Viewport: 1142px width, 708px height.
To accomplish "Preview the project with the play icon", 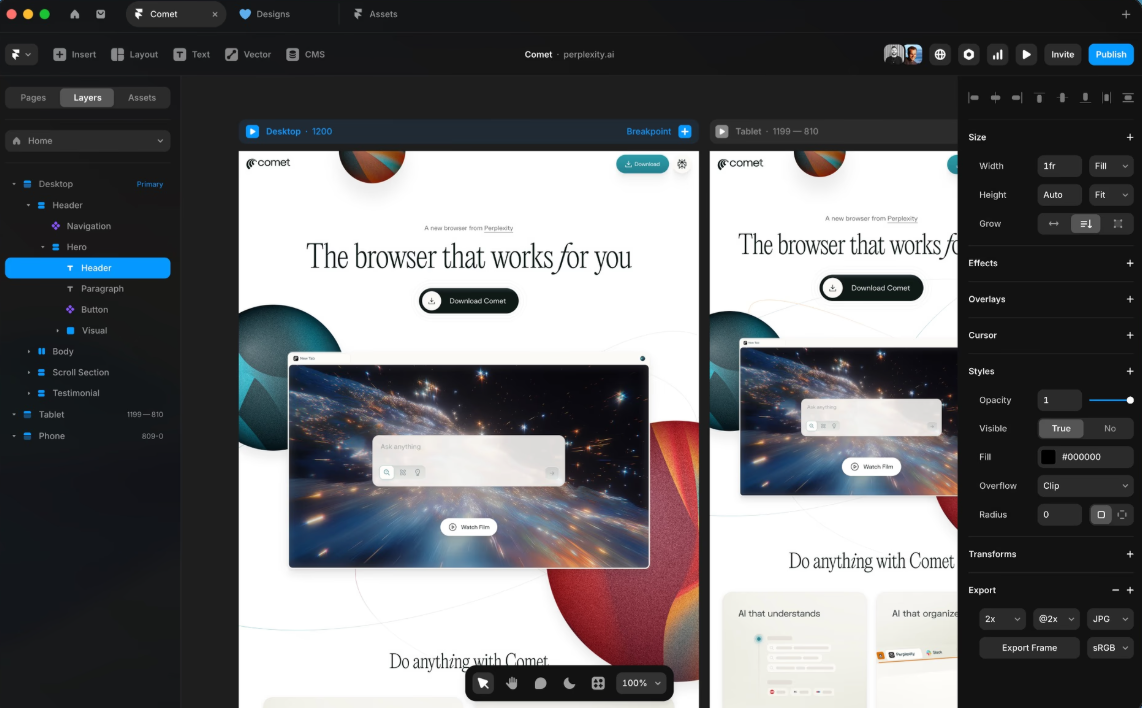I will (x=1026, y=54).
